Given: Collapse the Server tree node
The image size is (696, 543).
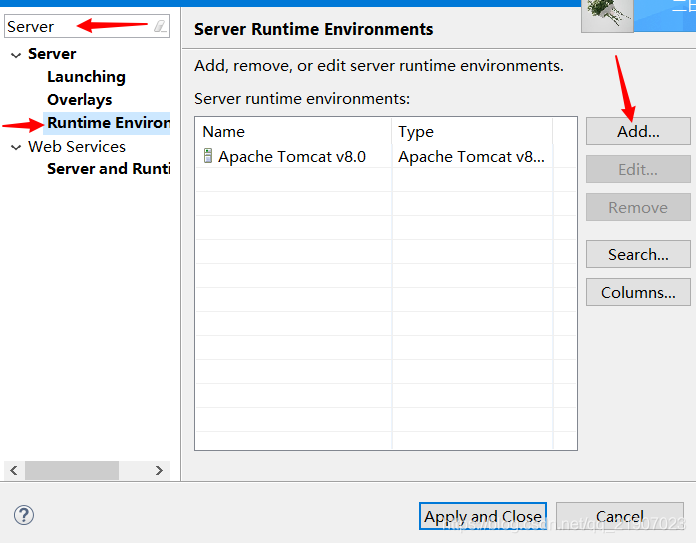Looking at the screenshot, I should (x=16, y=55).
